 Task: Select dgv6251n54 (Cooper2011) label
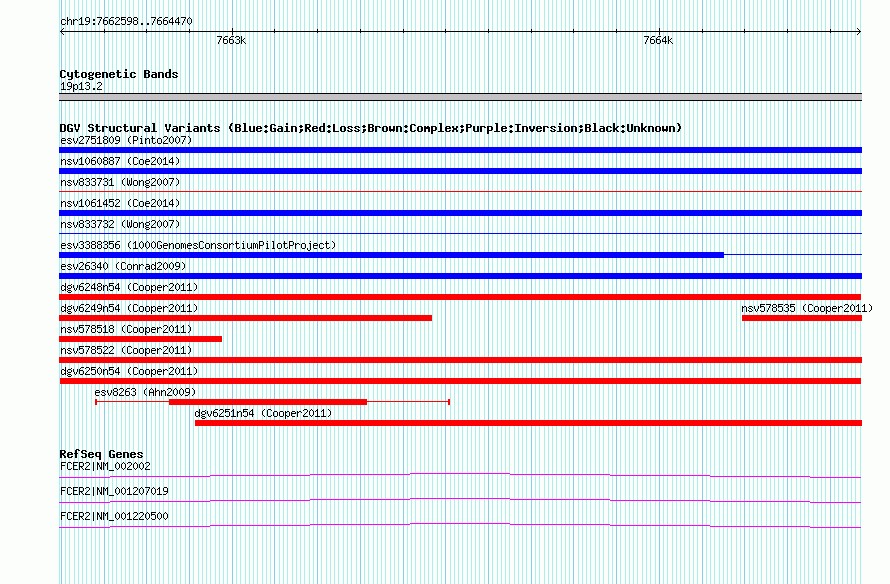[263, 413]
